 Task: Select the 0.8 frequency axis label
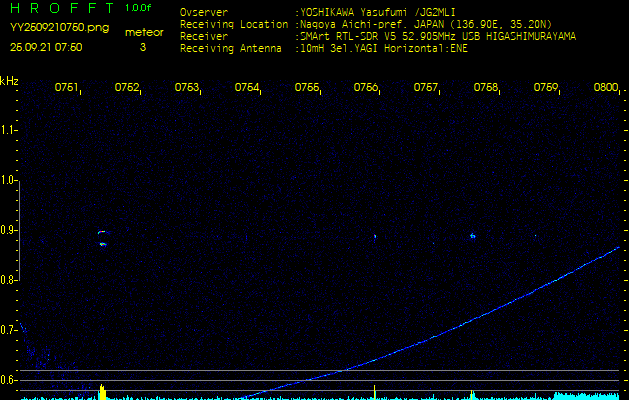click(x=10, y=280)
